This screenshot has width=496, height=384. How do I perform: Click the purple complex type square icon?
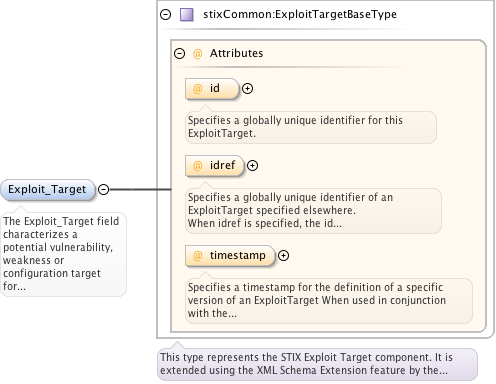pyautogui.click(x=187, y=15)
